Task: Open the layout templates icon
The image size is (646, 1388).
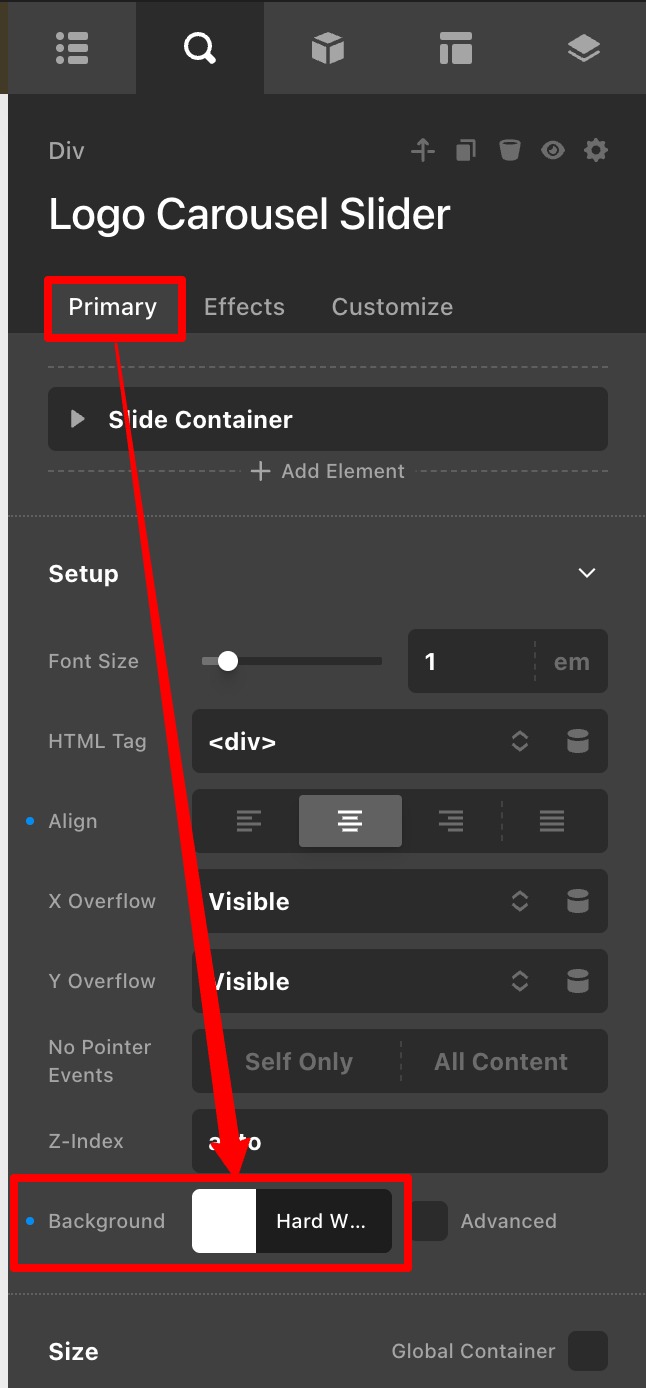Action: pos(456,47)
